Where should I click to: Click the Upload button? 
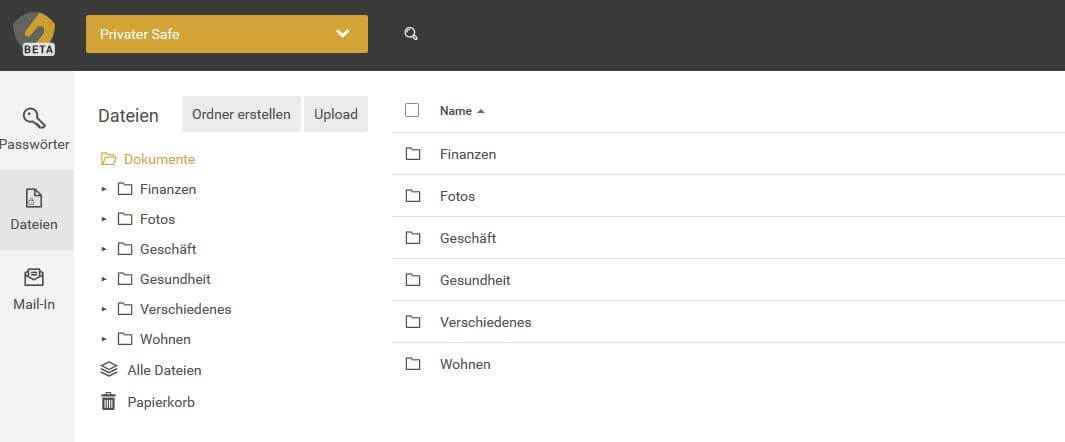(336, 114)
